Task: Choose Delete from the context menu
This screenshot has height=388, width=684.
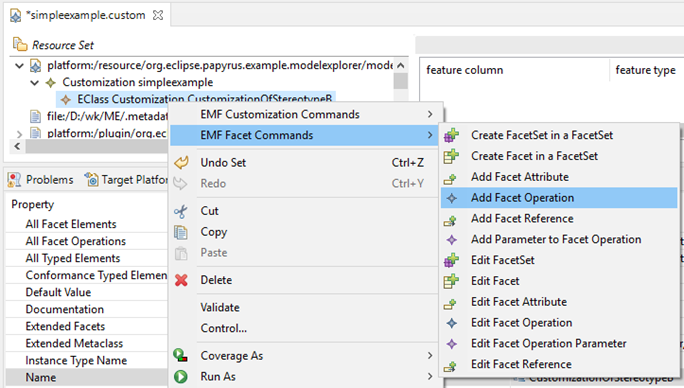Action: click(x=304, y=280)
